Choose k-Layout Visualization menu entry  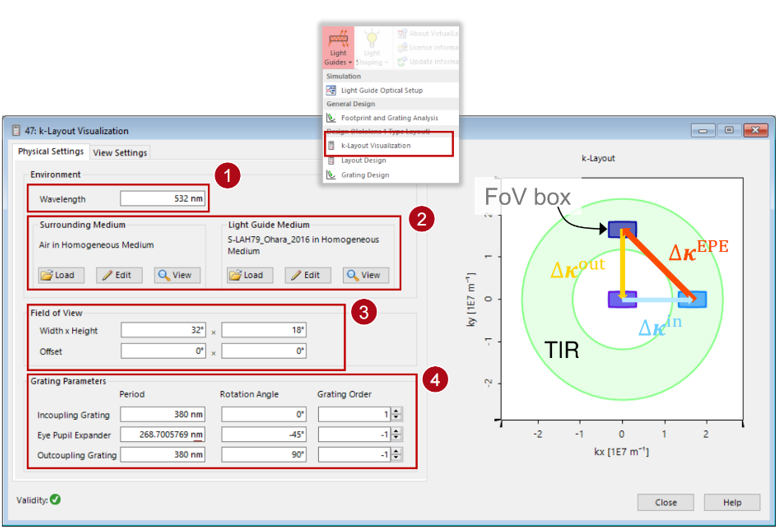(376, 146)
